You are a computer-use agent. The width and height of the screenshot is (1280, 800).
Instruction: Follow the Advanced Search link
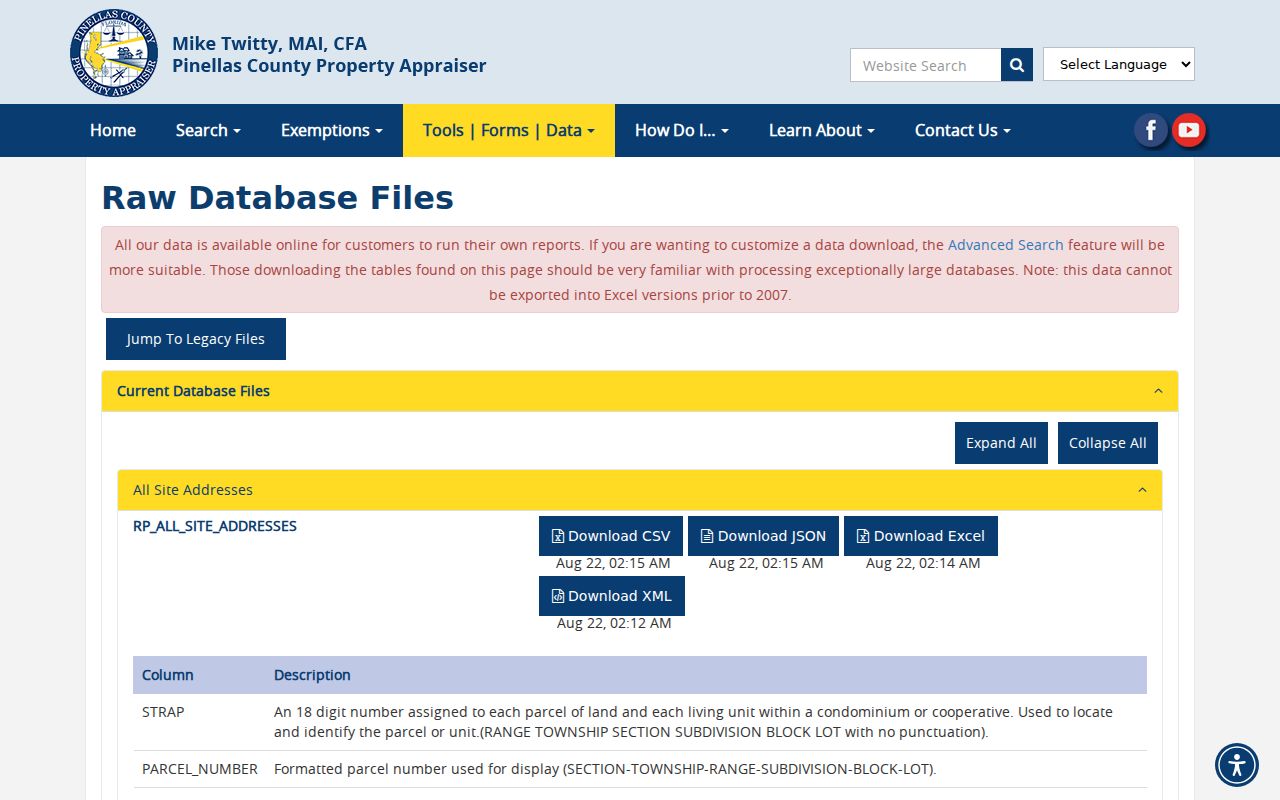tap(1006, 245)
